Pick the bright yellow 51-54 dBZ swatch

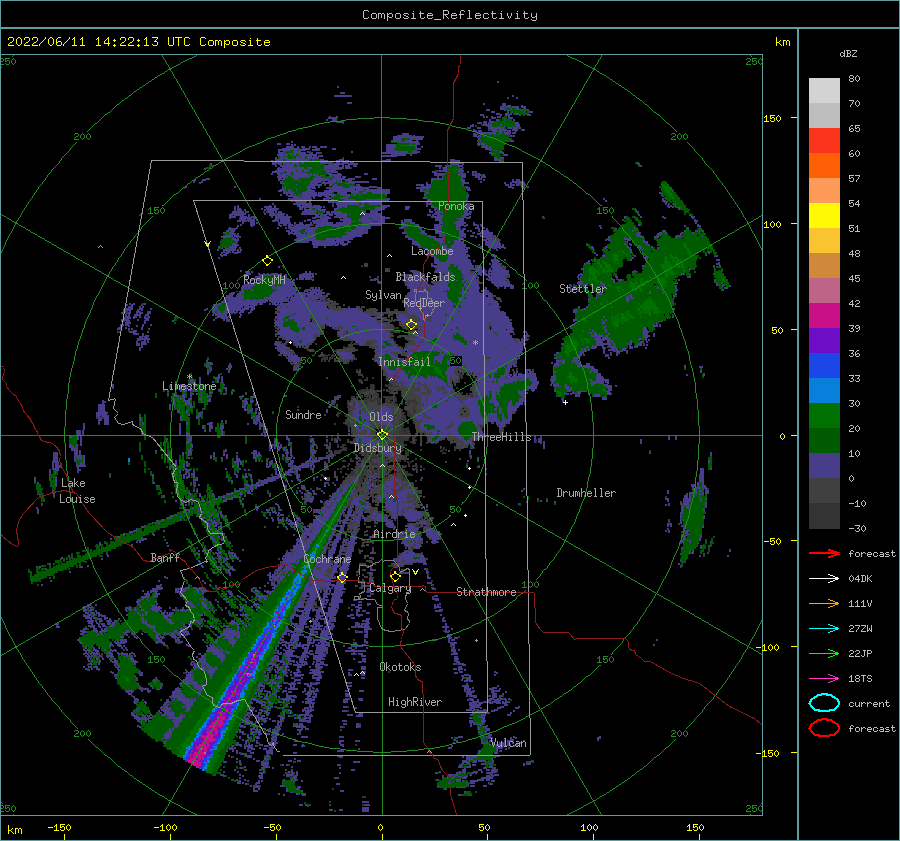(x=824, y=216)
